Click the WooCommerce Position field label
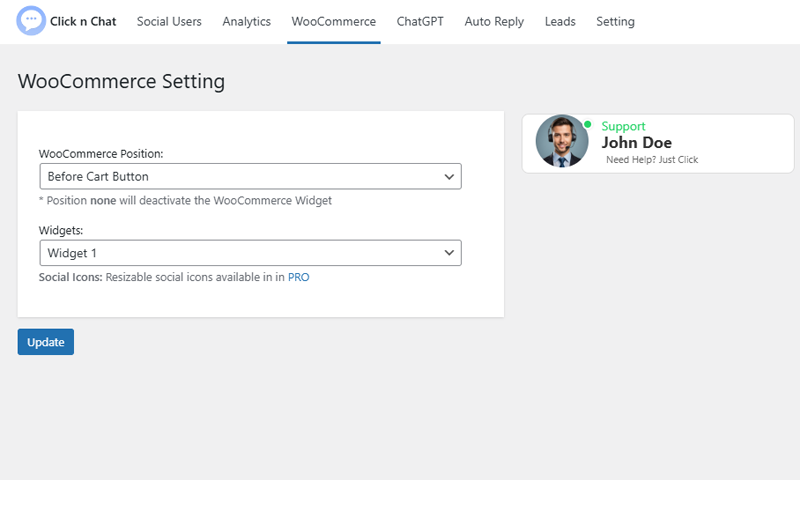The height and width of the screenshot is (511, 800). click(x=101, y=154)
